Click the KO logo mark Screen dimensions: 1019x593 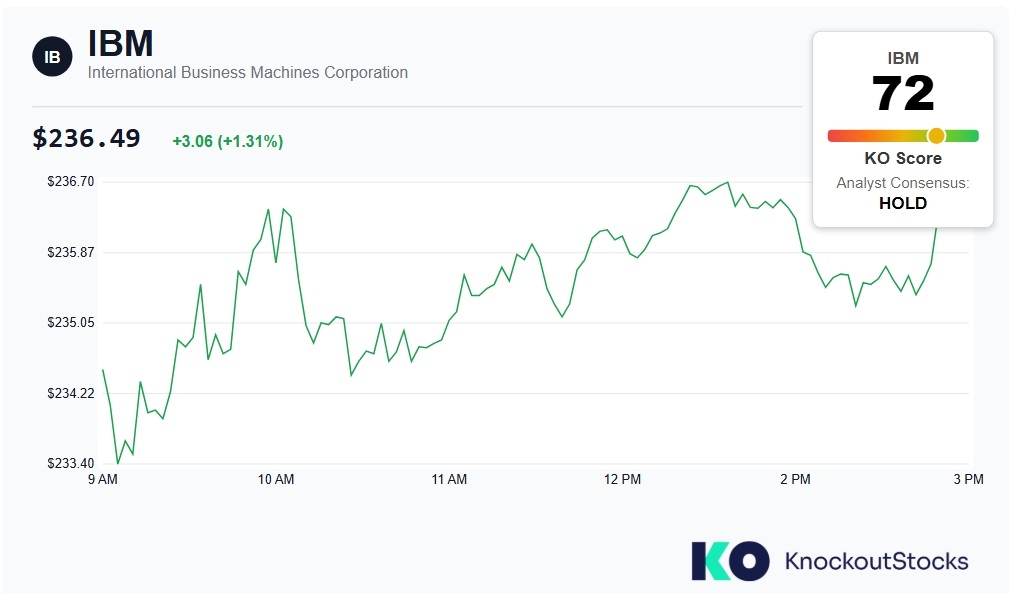(730, 560)
